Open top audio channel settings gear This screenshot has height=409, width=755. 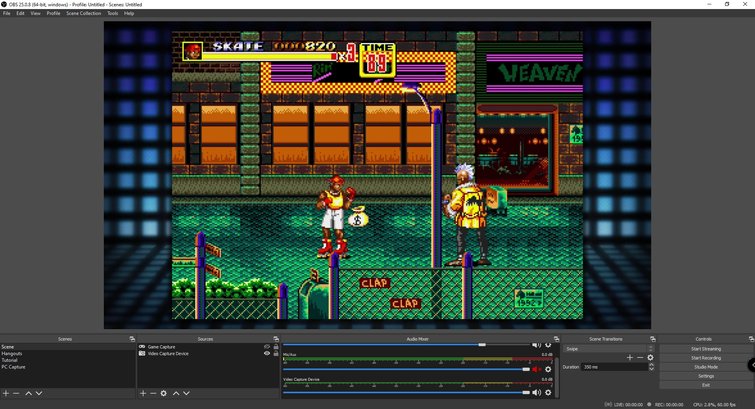pos(548,345)
